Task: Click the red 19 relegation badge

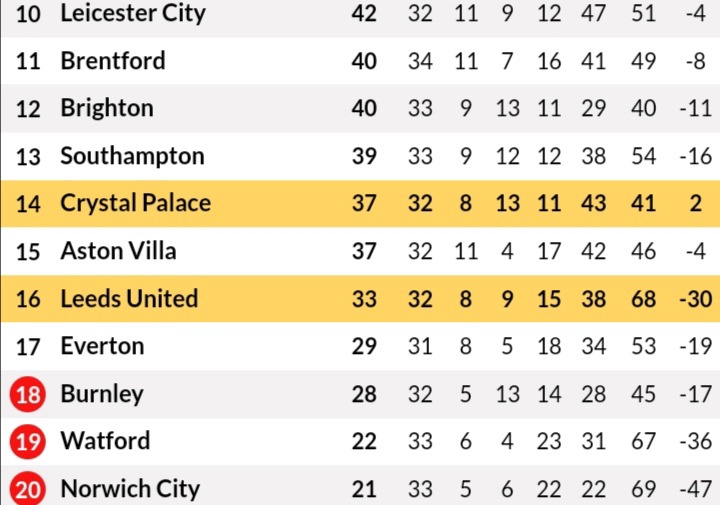Action: coord(28,441)
